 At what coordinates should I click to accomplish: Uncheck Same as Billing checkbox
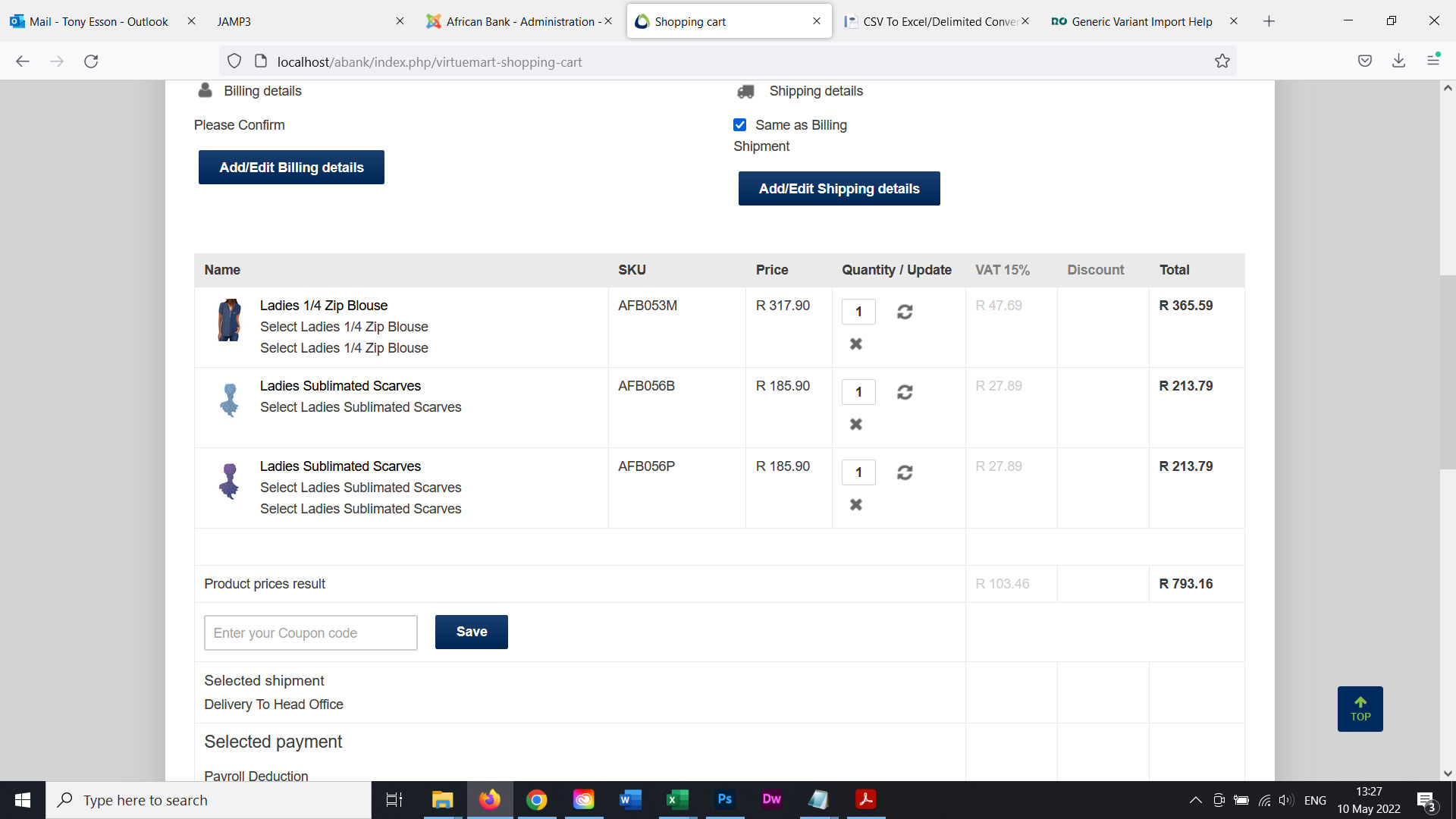740,125
